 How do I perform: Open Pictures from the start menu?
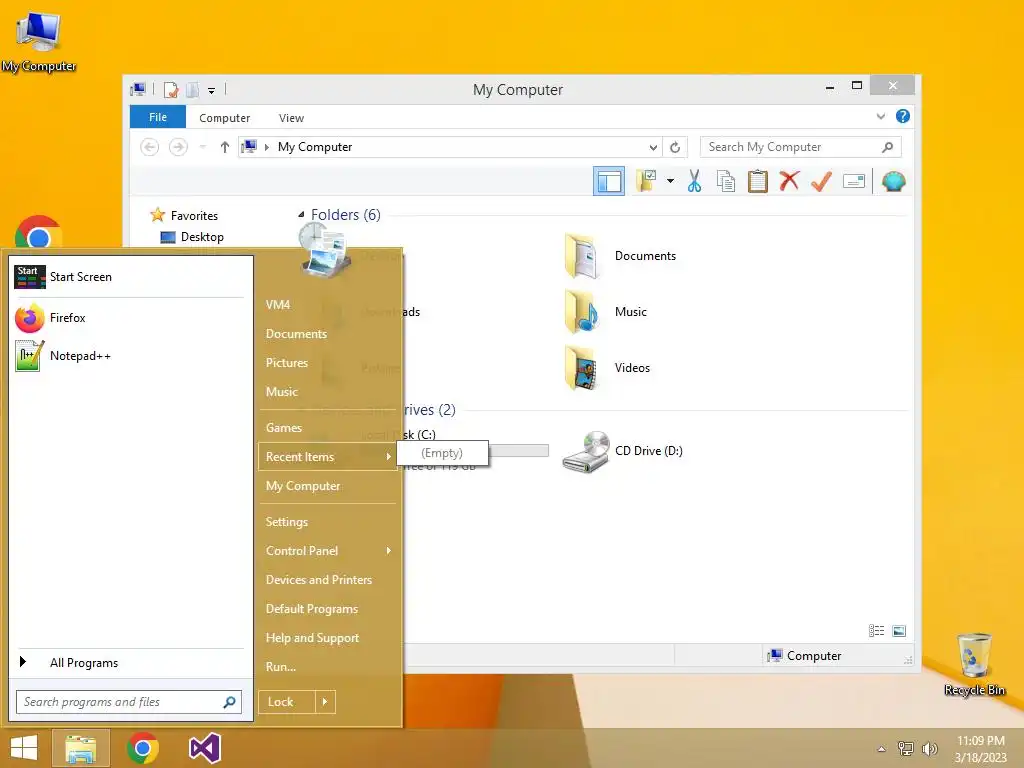coord(287,363)
